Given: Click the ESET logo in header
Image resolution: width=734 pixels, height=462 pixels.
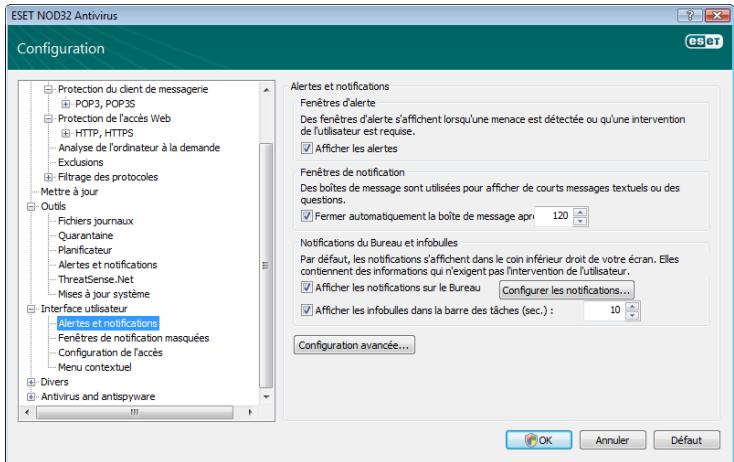Looking at the screenshot, I should click(x=704, y=42).
